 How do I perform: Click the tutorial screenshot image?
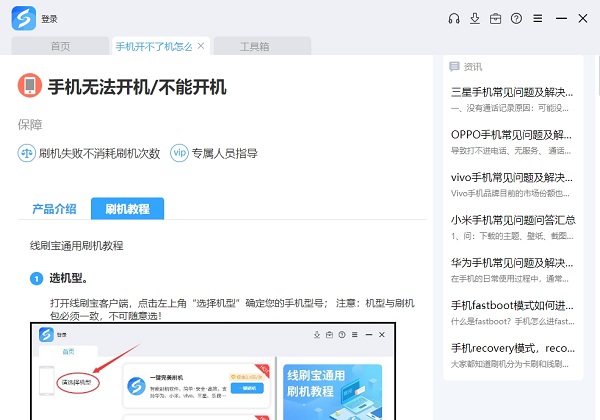[x=213, y=371]
